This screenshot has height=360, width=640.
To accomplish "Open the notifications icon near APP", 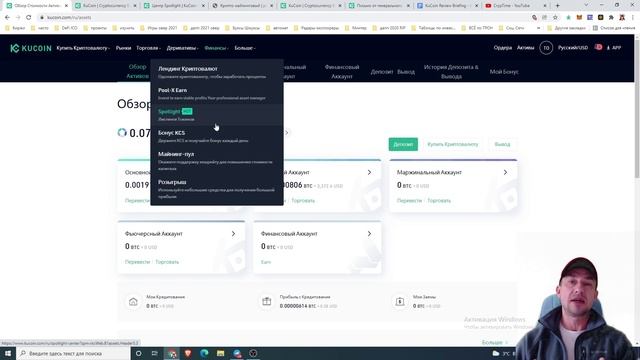I will (598, 47).
